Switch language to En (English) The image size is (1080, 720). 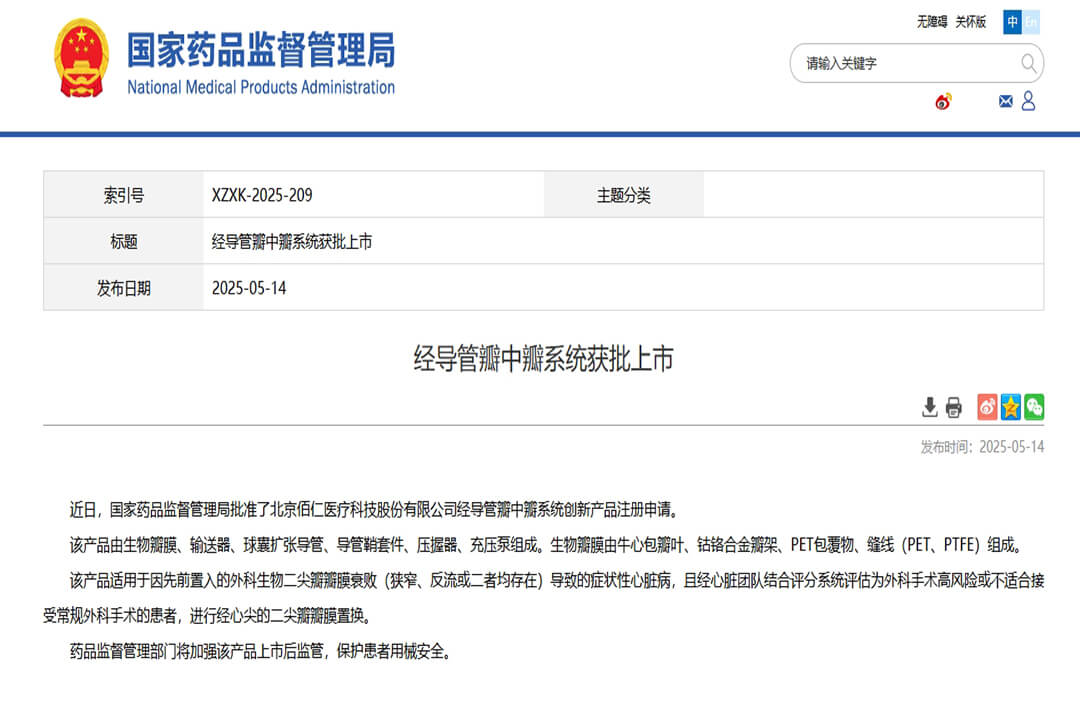(1030, 22)
